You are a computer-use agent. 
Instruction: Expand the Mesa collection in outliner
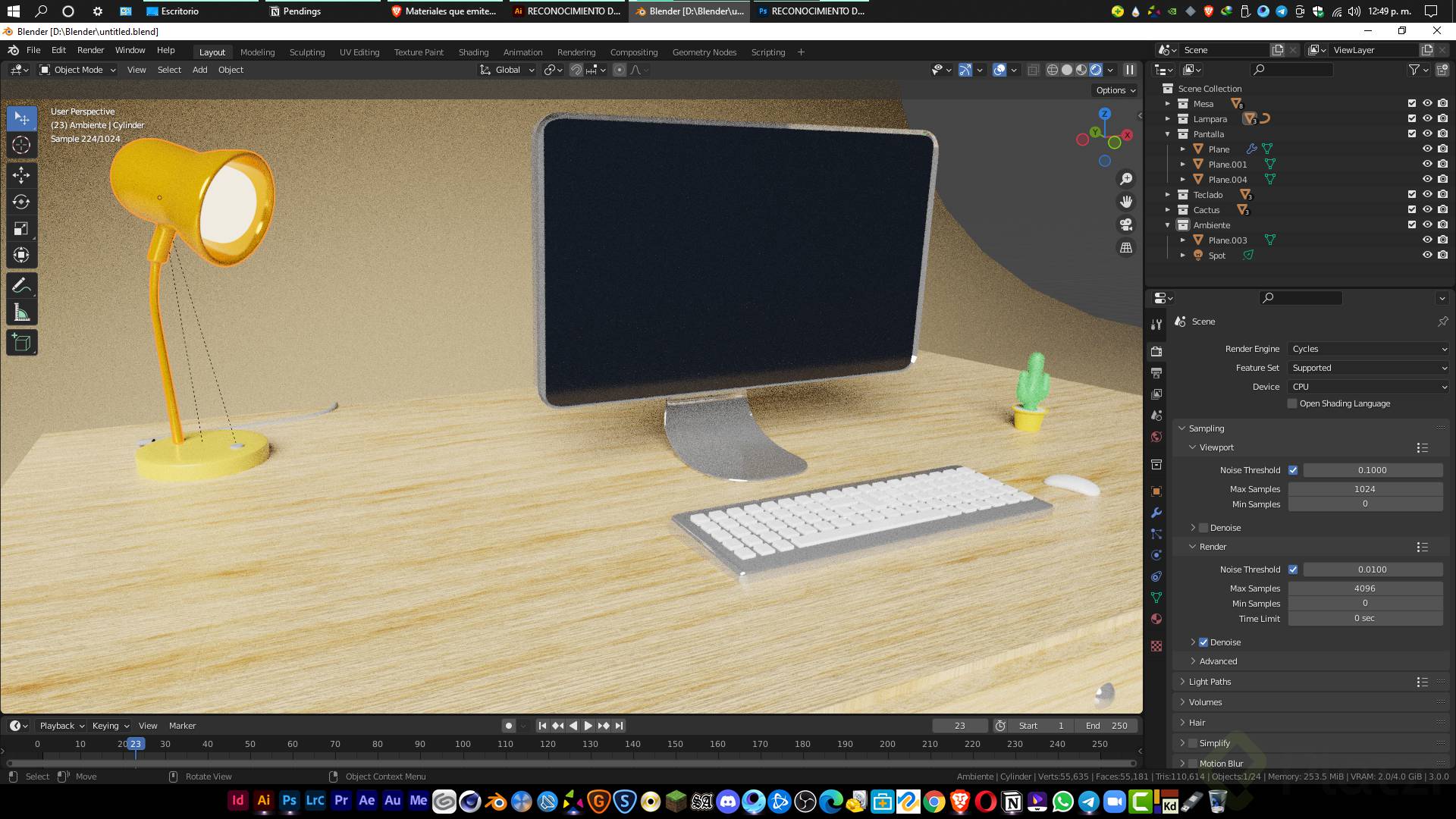1168,104
